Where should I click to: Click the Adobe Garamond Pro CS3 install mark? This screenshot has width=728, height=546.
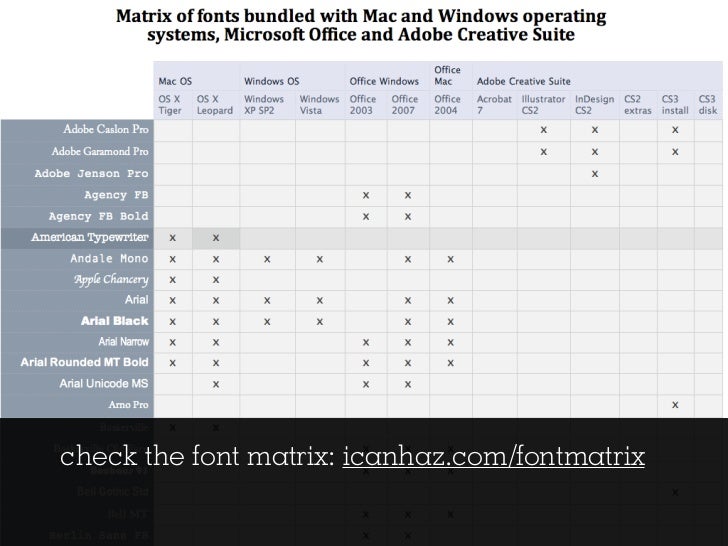675,152
